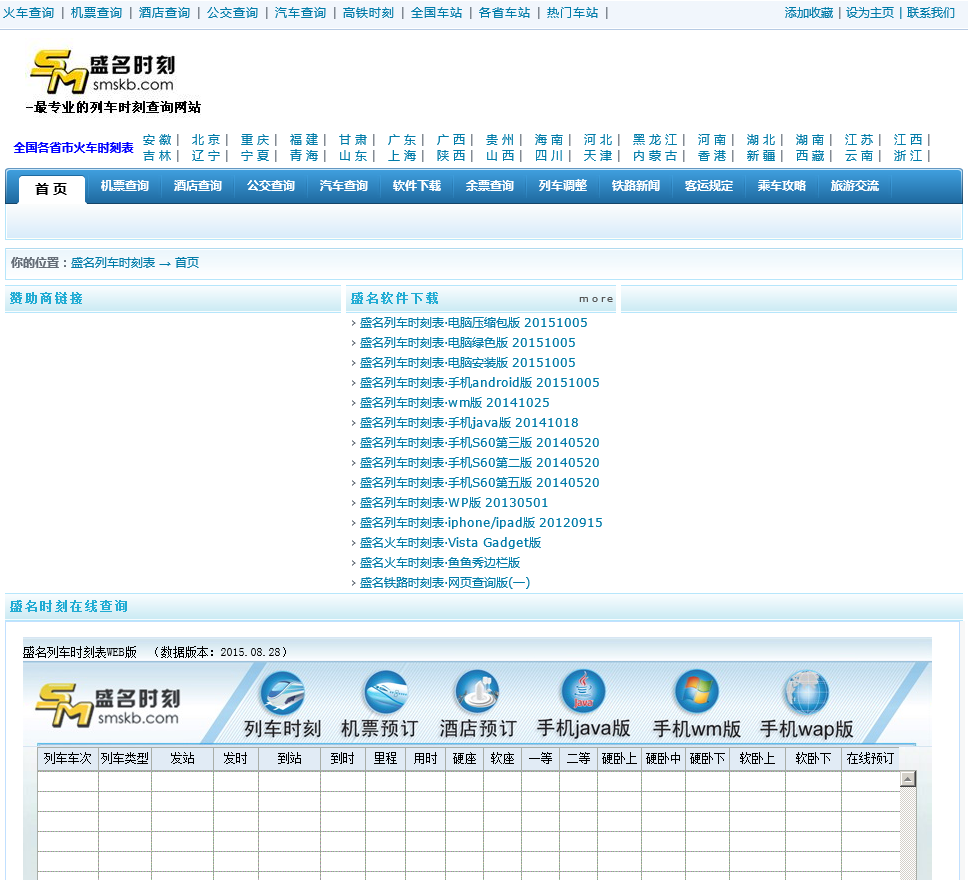
Task: Open the 软件下载 navigation tab
Action: 417,186
